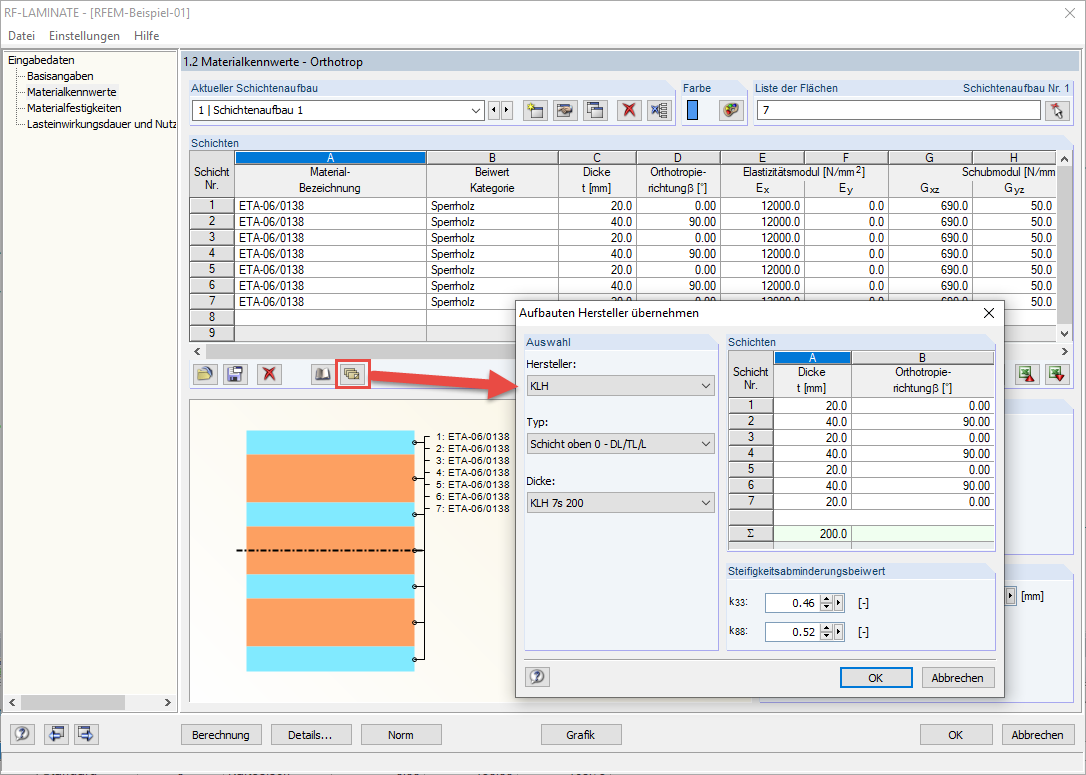The width and height of the screenshot is (1086, 775).
Task: Click OK in Hersteller dialog
Action: (x=876, y=677)
